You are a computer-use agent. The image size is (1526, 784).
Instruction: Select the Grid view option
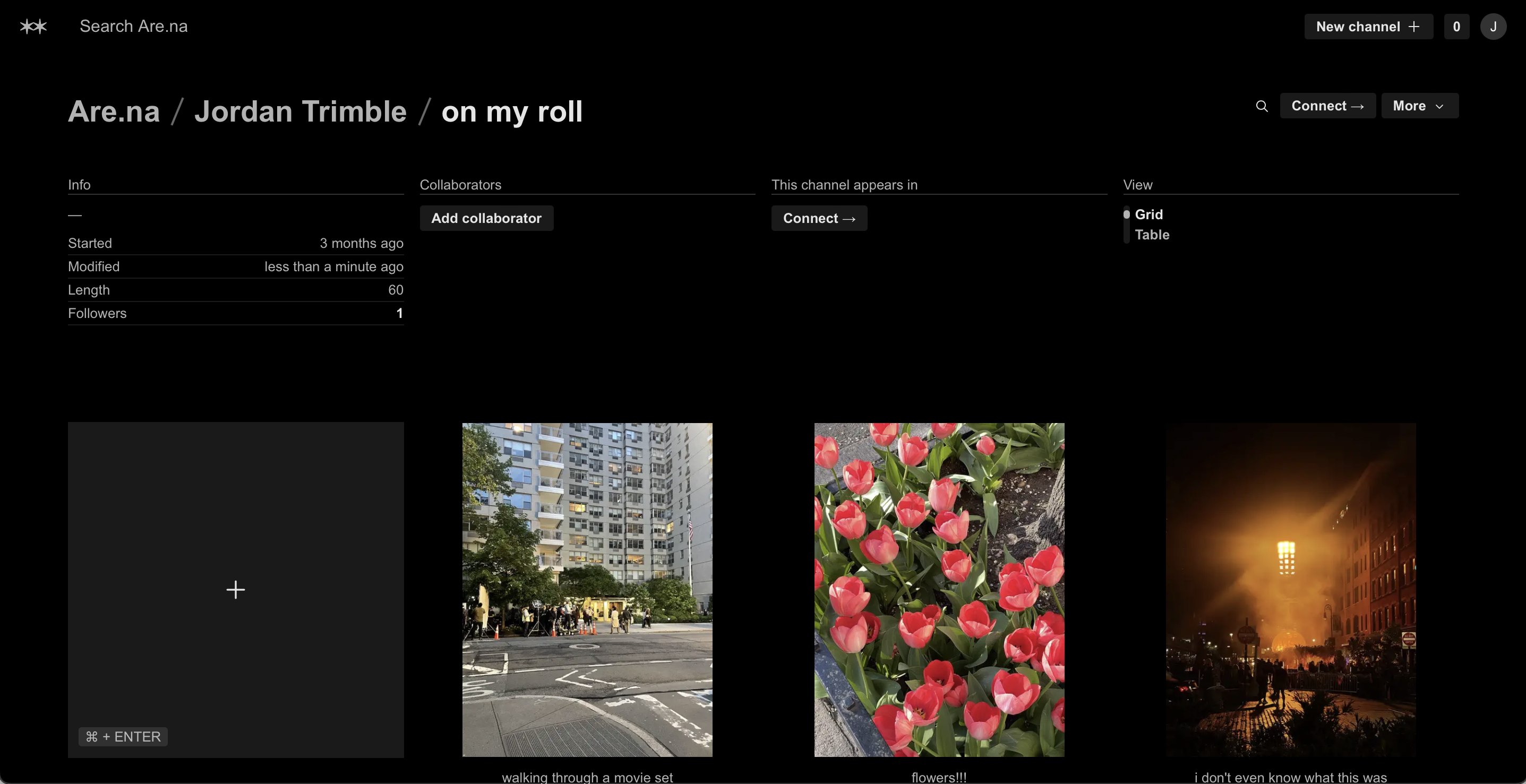point(1148,214)
